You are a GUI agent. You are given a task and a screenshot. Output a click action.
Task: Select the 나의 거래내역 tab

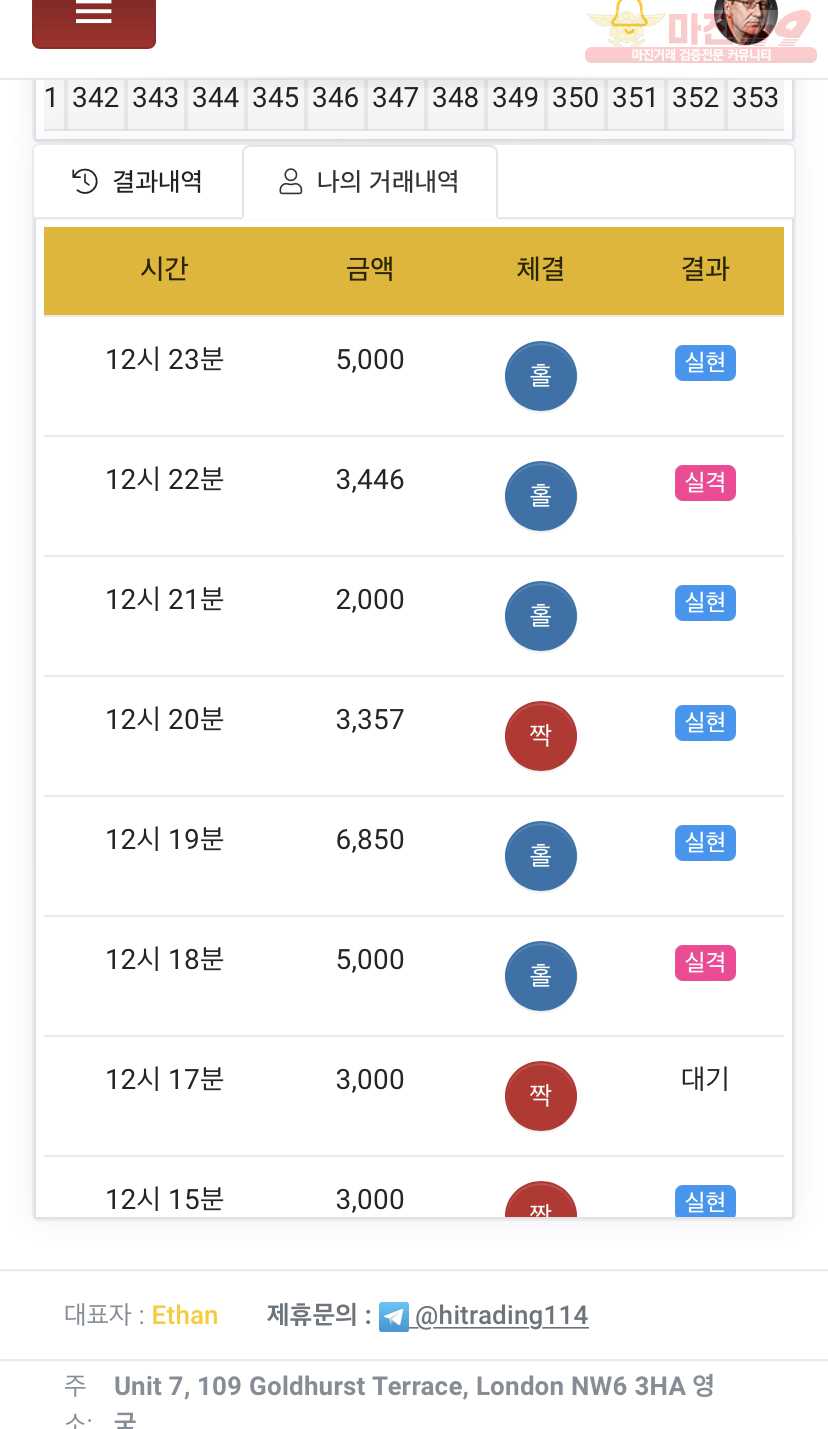(370, 181)
